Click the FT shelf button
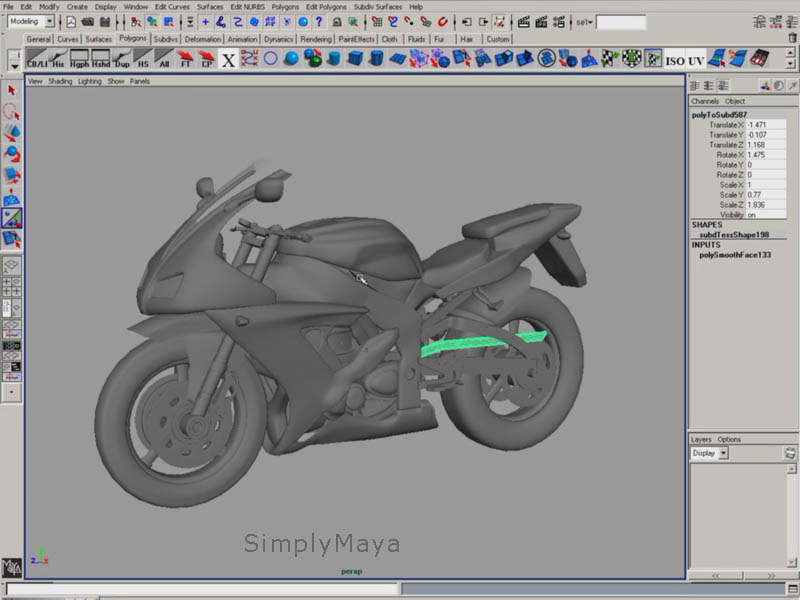The width and height of the screenshot is (800, 600). click(x=185, y=59)
